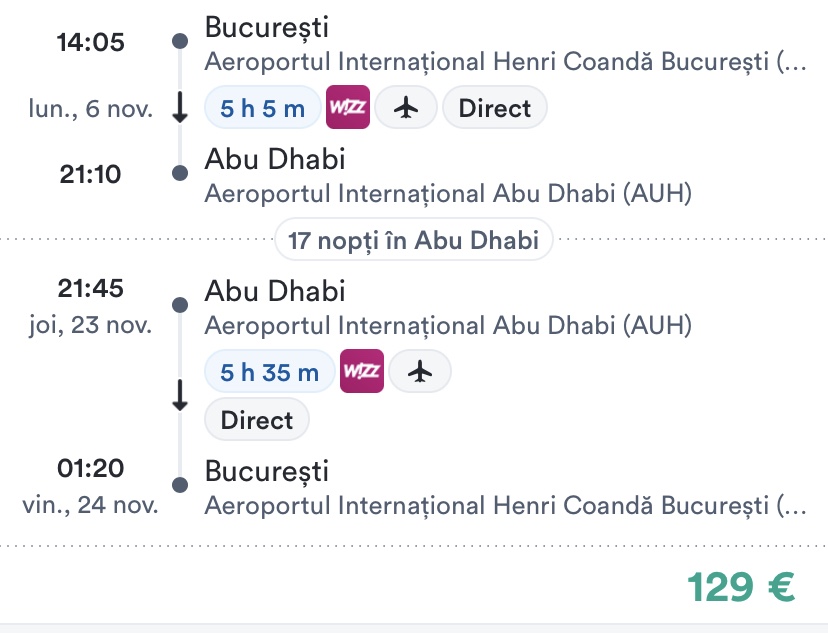Click the outbound flight down arrow
This screenshot has width=828, height=633.
(180, 108)
